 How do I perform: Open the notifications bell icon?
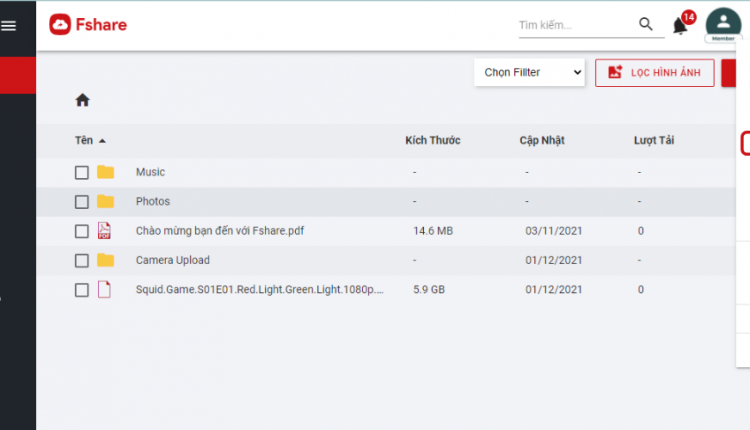coord(680,26)
